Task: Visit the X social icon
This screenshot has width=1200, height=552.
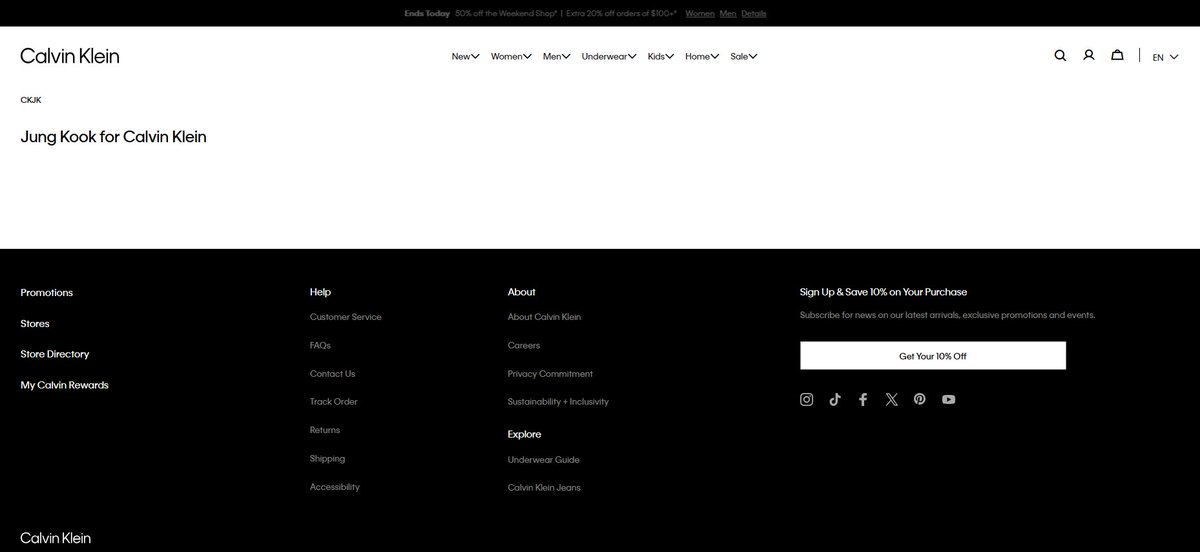Action: pyautogui.click(x=891, y=399)
